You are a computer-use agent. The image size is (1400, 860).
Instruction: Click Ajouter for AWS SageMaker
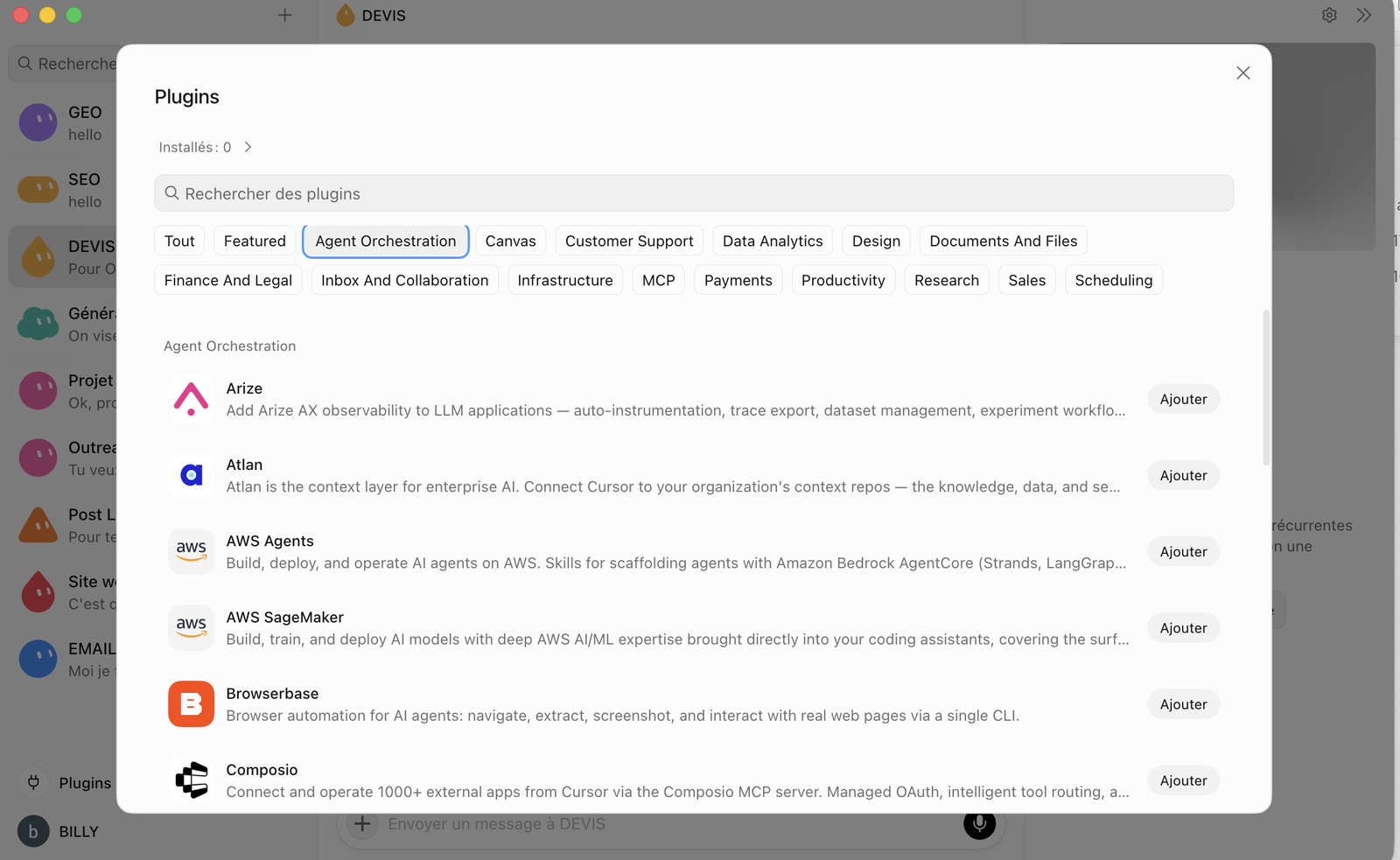pyautogui.click(x=1183, y=627)
